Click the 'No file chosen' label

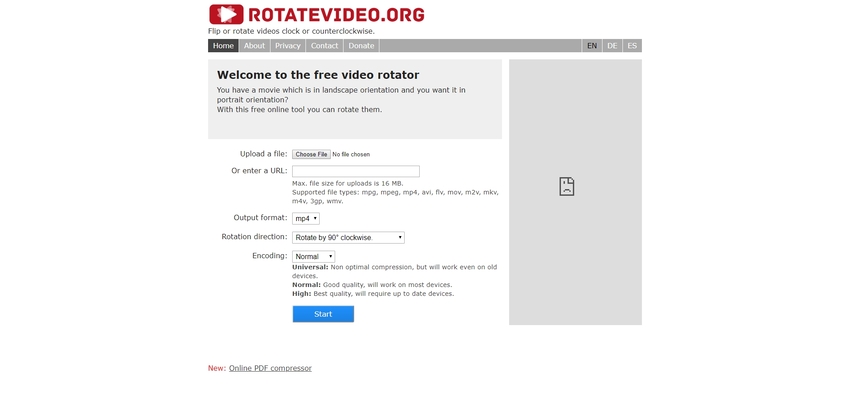click(351, 154)
